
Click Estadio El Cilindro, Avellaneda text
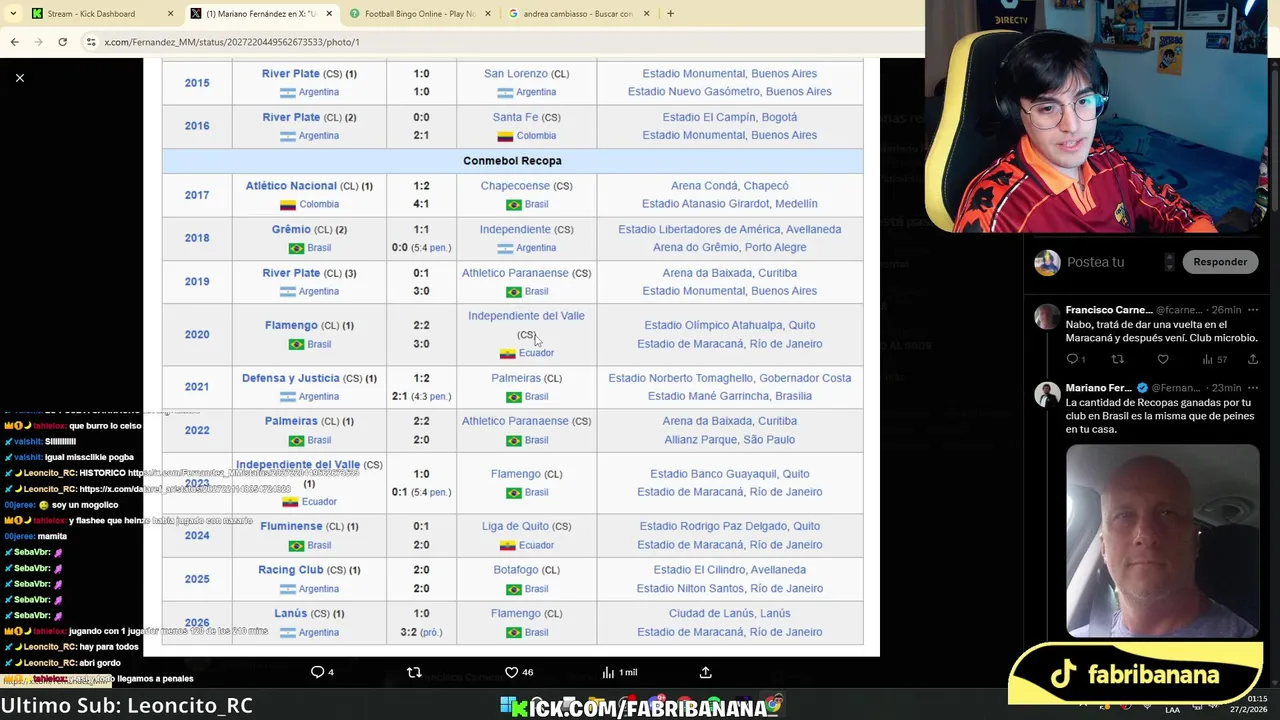pos(729,570)
